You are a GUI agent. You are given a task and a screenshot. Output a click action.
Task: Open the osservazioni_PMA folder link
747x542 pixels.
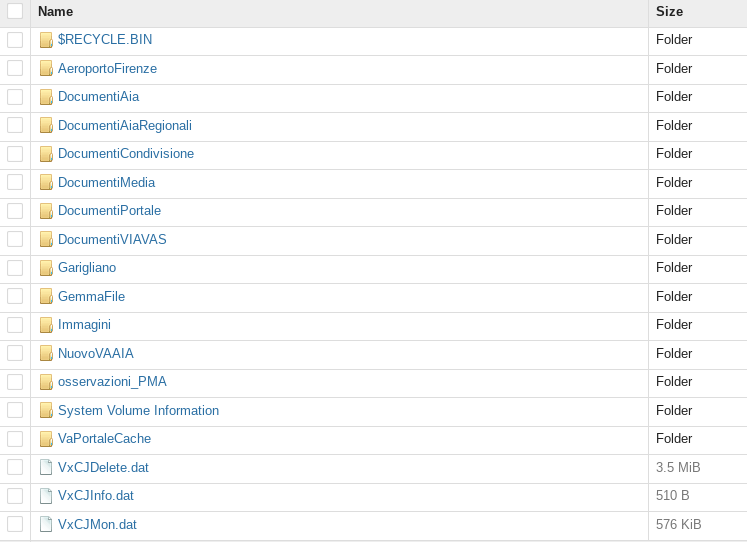112,382
